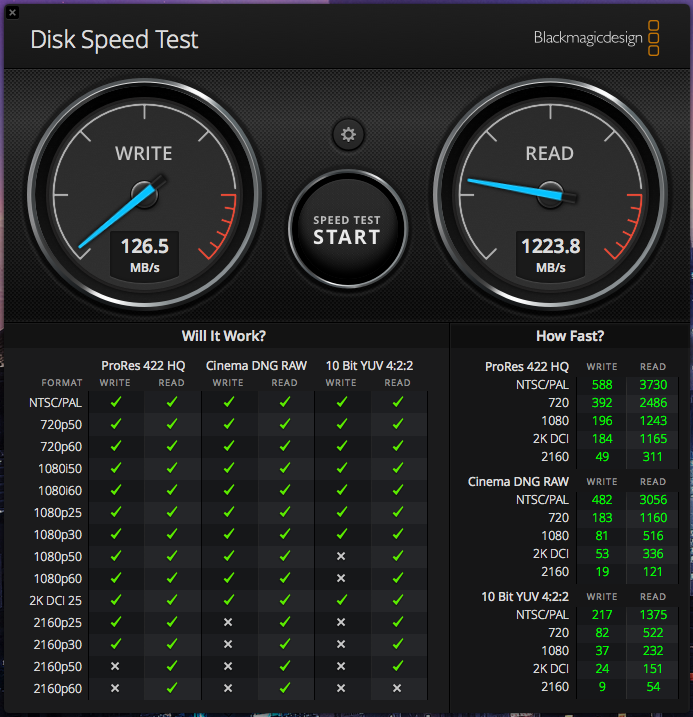Click ProRes 422 HQ write cross for 2160p50

[x=115, y=666]
